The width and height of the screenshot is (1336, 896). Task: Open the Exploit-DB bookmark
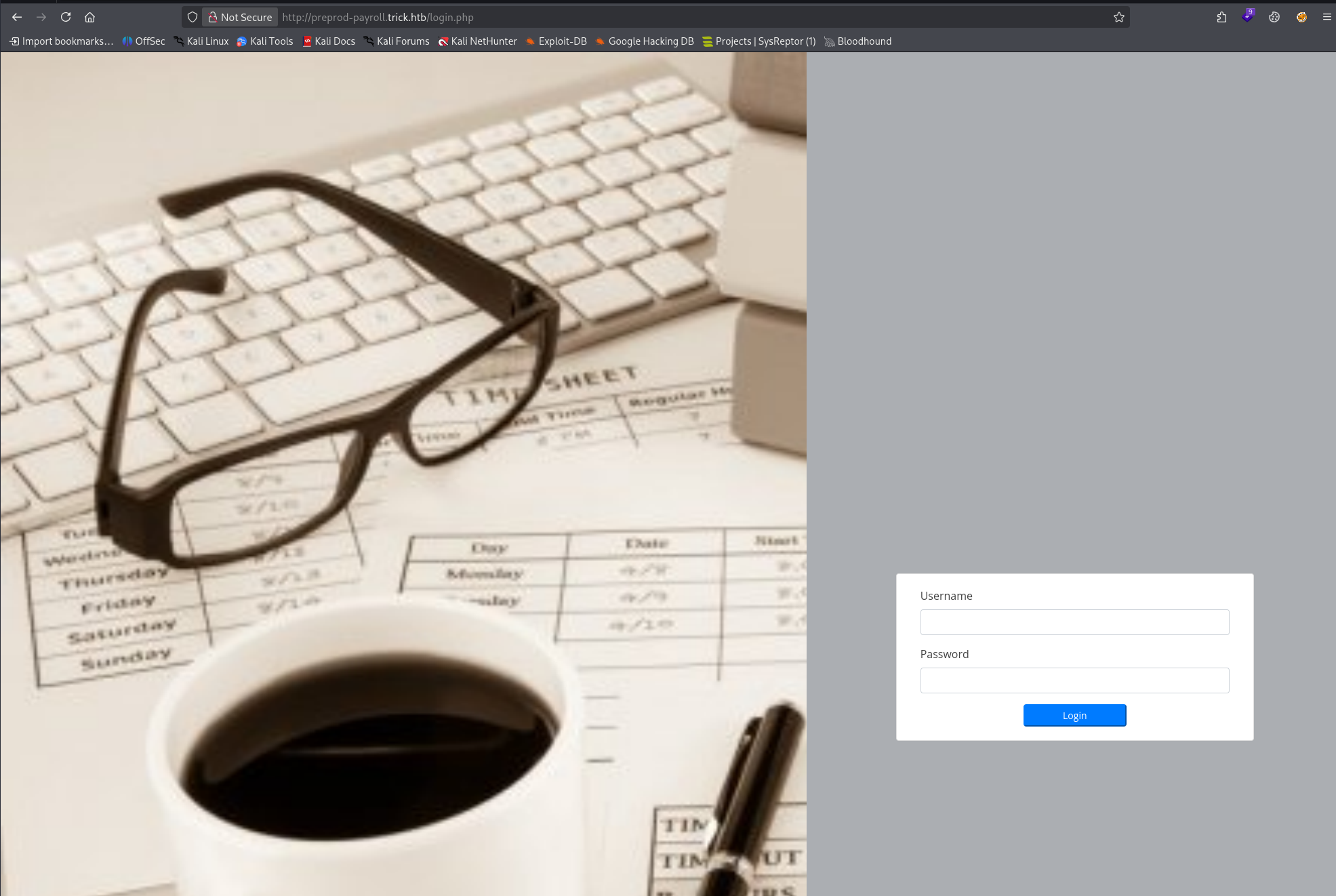(556, 41)
